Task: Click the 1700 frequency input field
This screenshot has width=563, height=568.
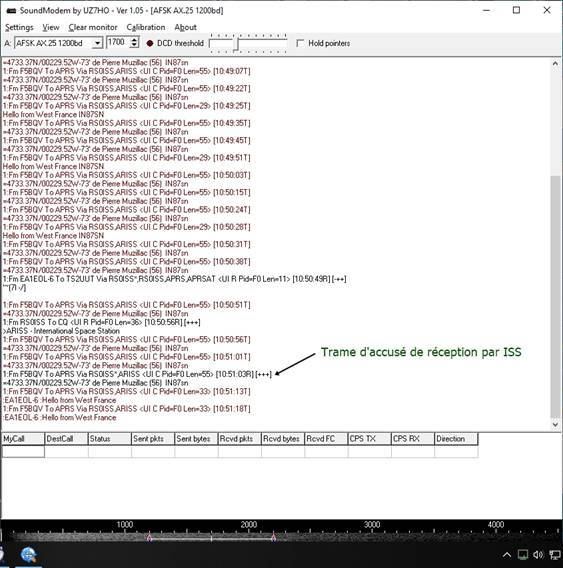Action: tap(118, 42)
